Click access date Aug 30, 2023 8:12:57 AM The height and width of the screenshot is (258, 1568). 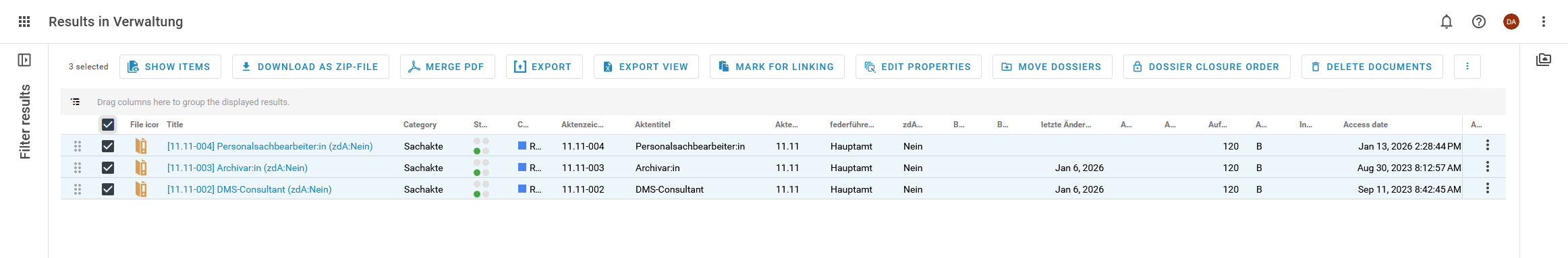1409,168
